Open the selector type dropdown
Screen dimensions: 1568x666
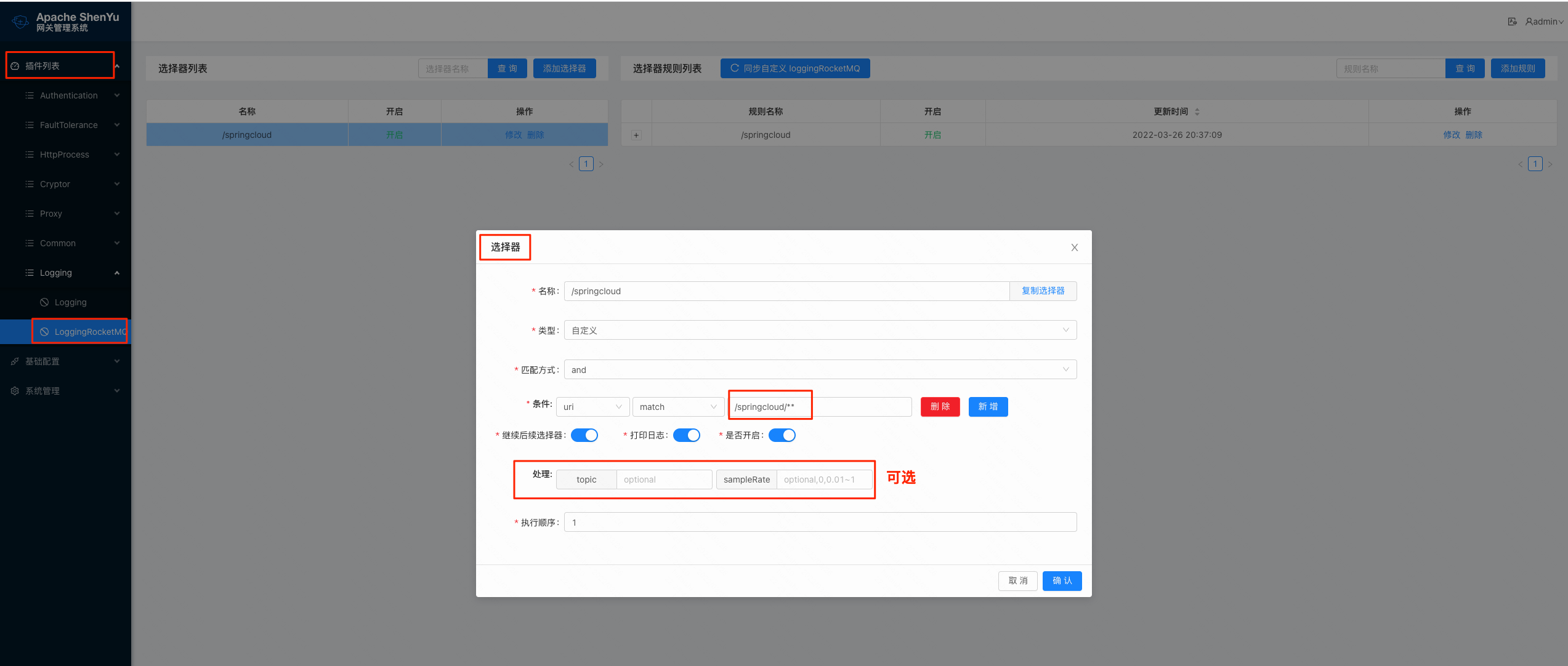[x=820, y=331]
